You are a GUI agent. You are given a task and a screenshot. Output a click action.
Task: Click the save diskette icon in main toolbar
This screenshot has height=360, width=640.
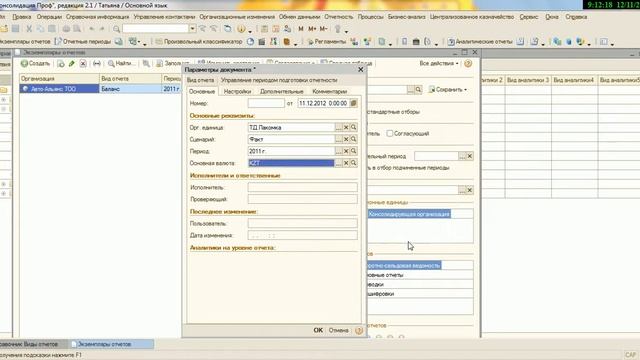click(x=16, y=29)
